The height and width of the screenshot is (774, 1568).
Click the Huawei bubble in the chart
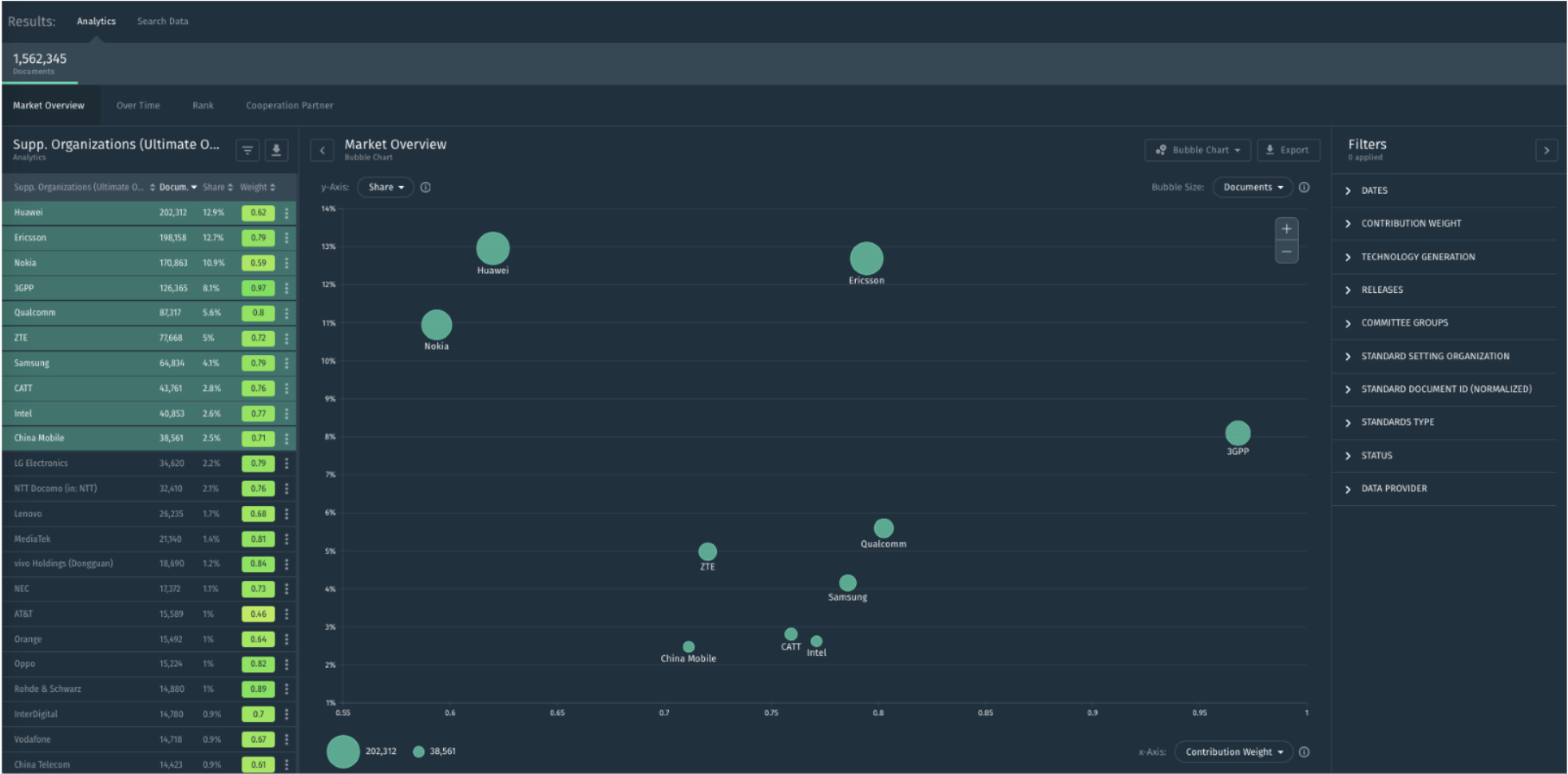coord(493,248)
